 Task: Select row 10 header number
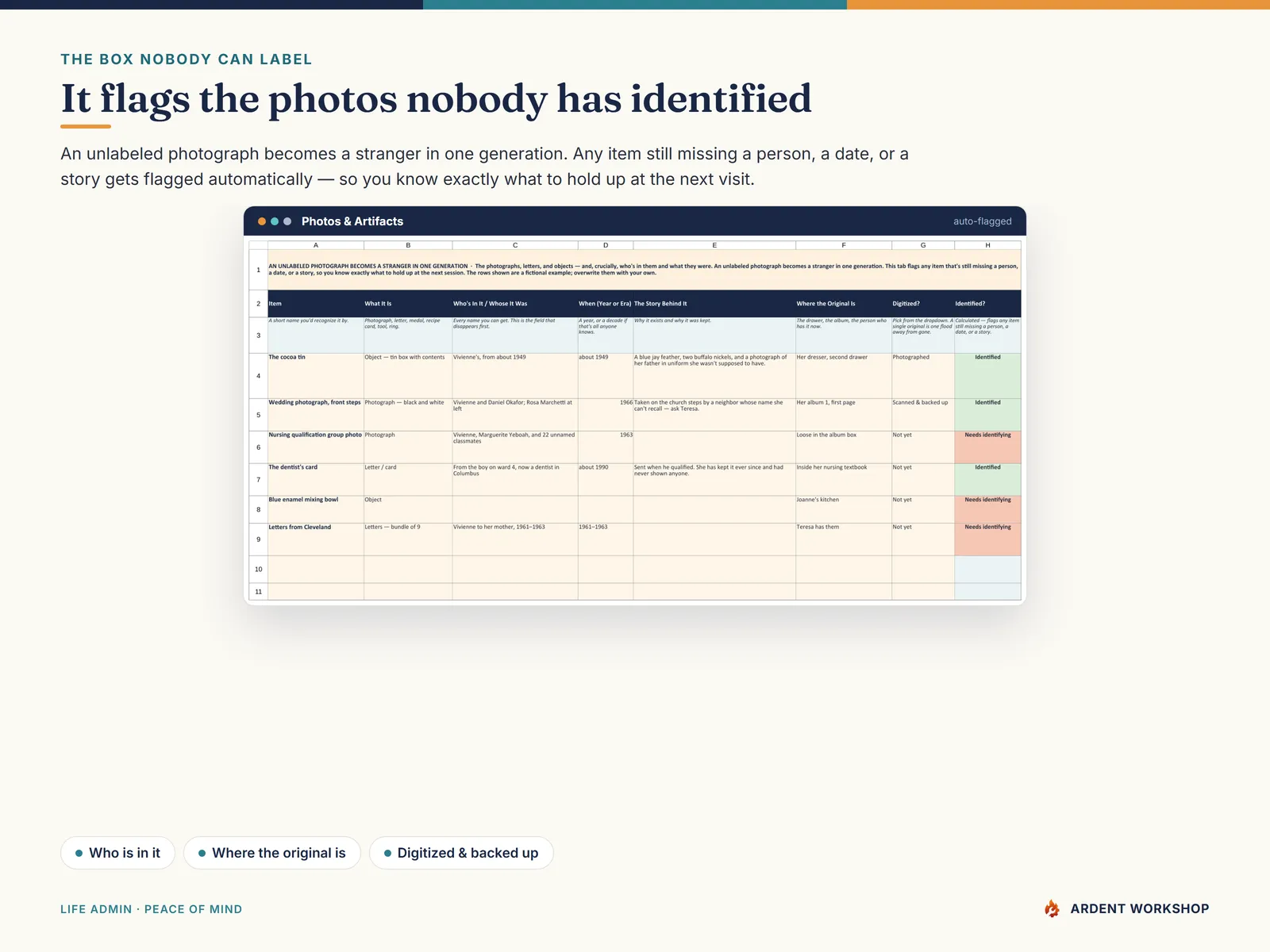coord(258,569)
